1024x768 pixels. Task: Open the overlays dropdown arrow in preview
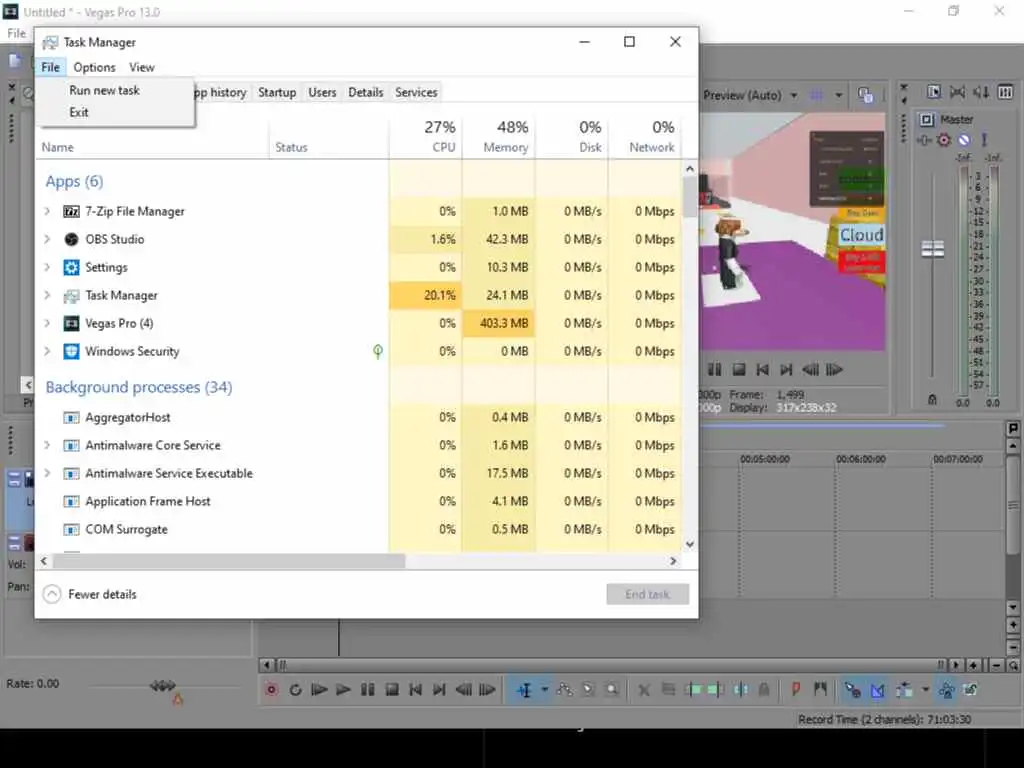[839, 95]
